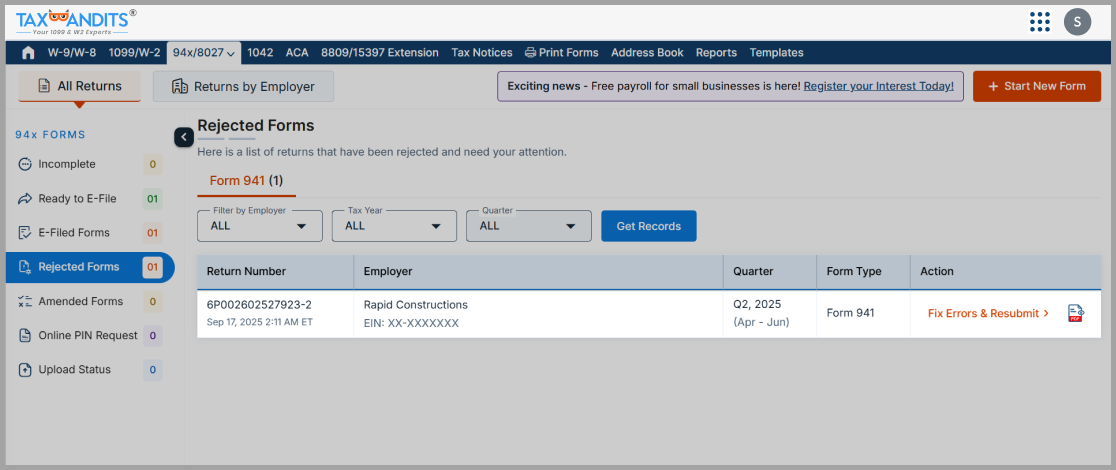Image resolution: width=1116 pixels, height=470 pixels.
Task: Open Address Book menu
Action: click(647, 53)
